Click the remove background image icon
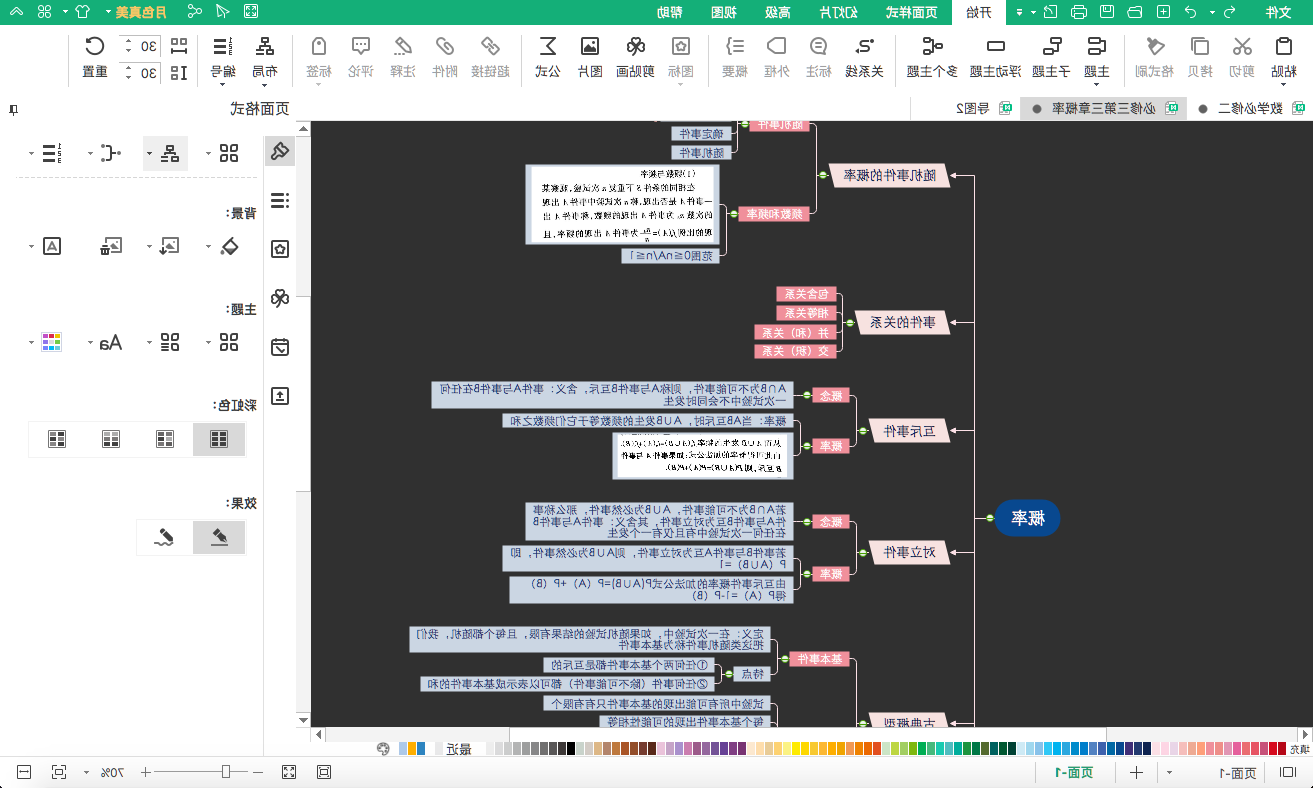 [x=111, y=246]
